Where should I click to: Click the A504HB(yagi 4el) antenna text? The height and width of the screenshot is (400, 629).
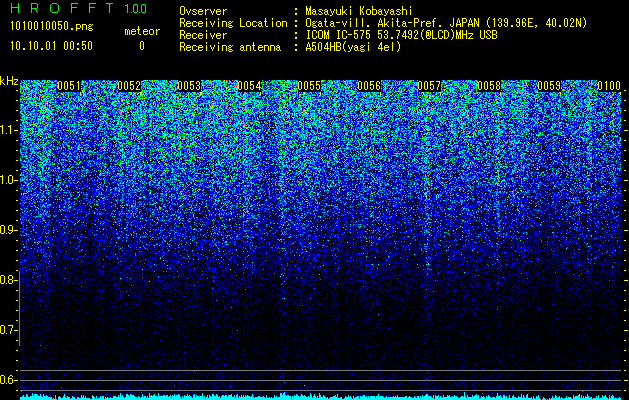[353, 47]
